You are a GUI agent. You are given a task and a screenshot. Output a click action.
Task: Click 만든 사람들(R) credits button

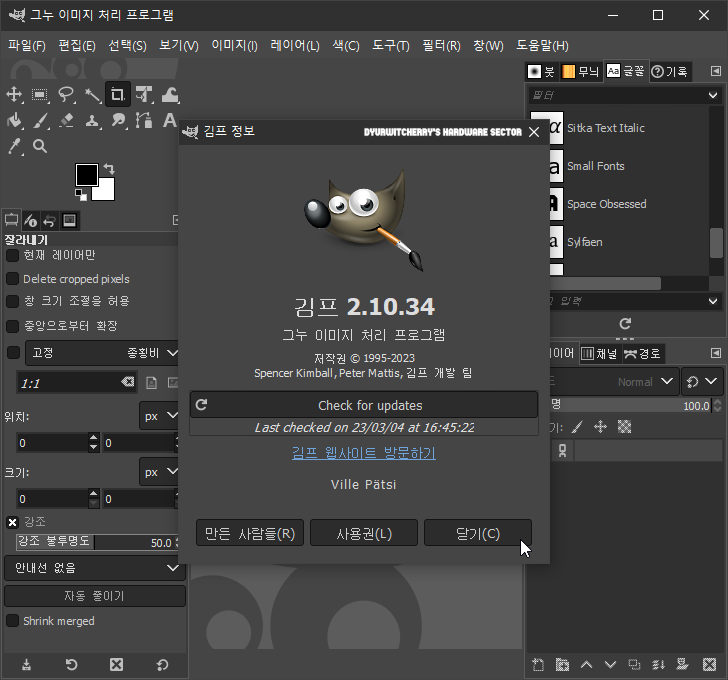(x=250, y=533)
